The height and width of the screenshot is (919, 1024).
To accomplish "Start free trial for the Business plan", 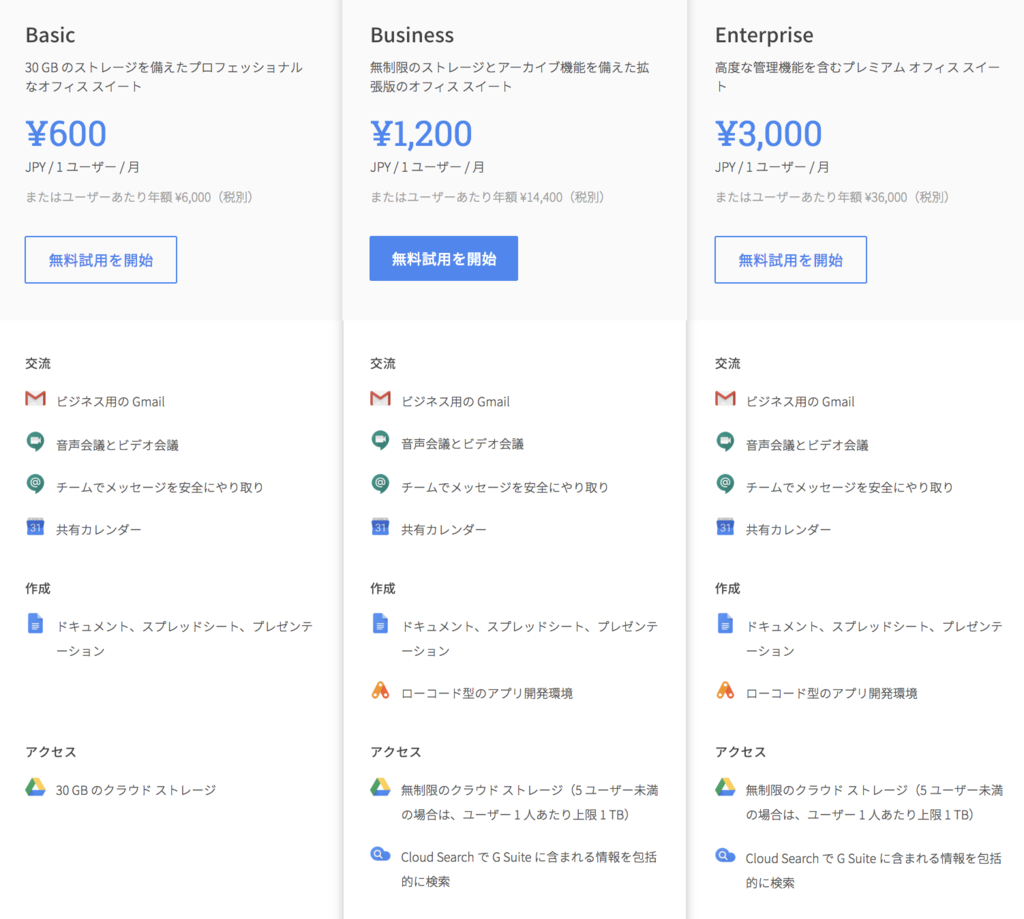I will [x=443, y=259].
